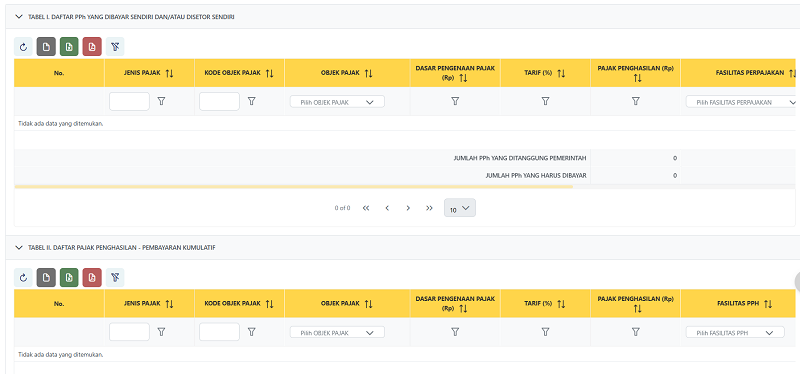The width and height of the screenshot is (800, 374).
Task: Export Tabel I using green Excel icon
Action: (x=69, y=47)
